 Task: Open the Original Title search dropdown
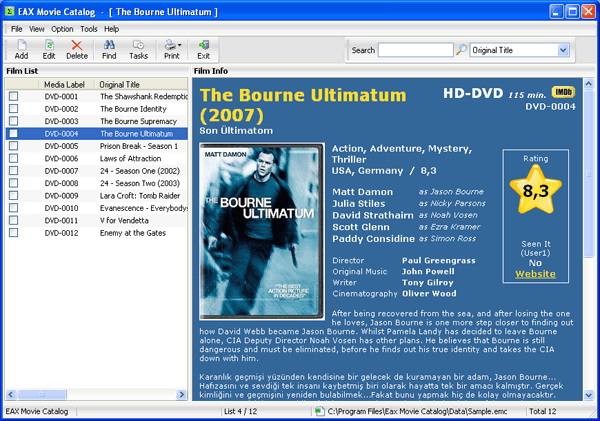pos(562,50)
